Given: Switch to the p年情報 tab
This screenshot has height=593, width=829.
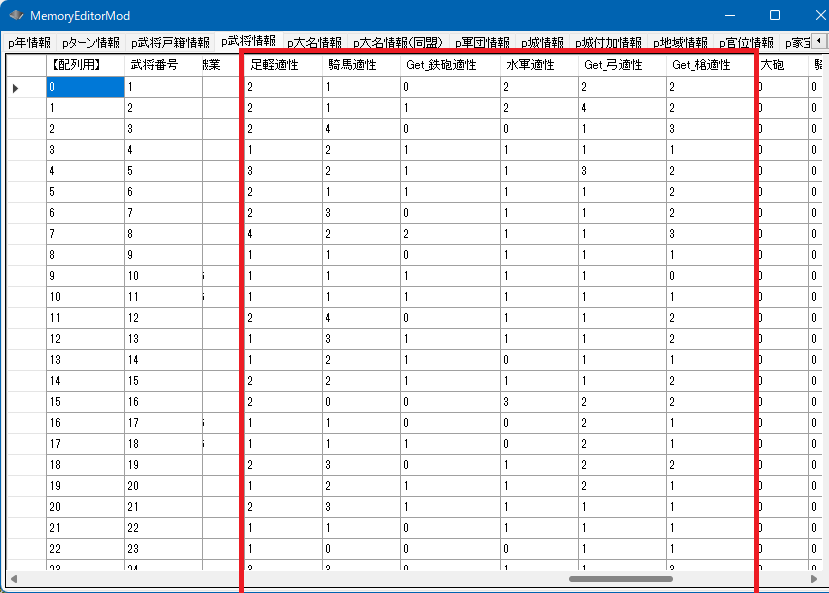Looking at the screenshot, I should (x=29, y=43).
